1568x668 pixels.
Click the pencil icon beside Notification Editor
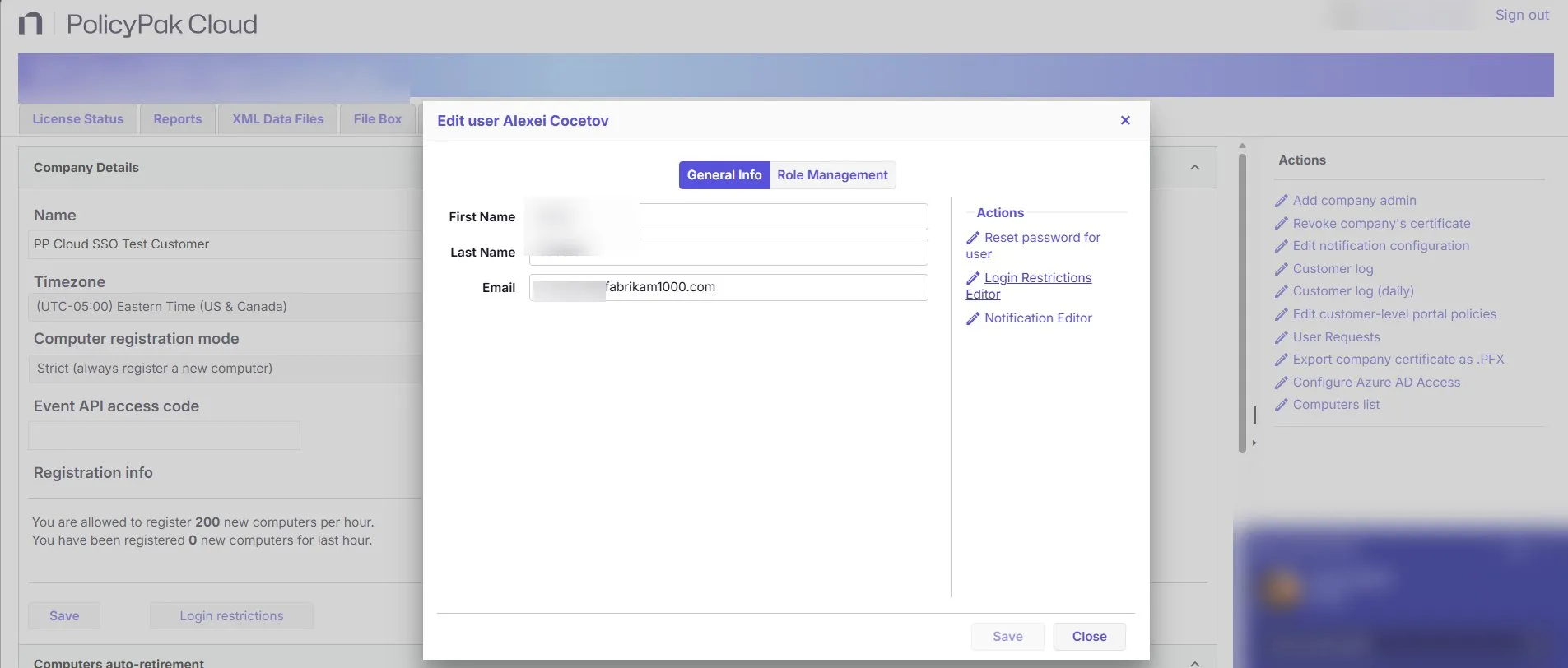pyautogui.click(x=973, y=318)
